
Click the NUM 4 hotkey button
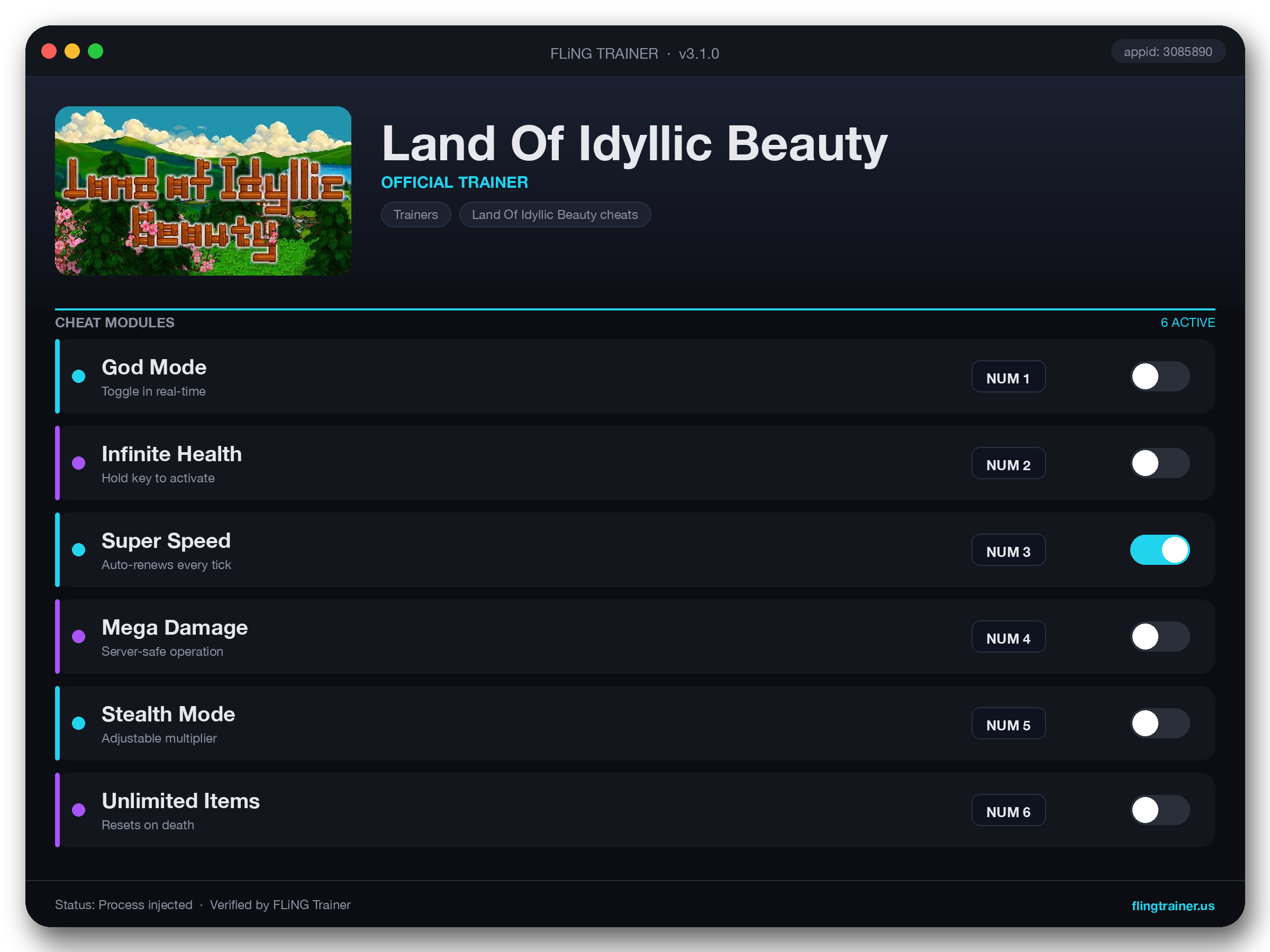pos(1008,636)
